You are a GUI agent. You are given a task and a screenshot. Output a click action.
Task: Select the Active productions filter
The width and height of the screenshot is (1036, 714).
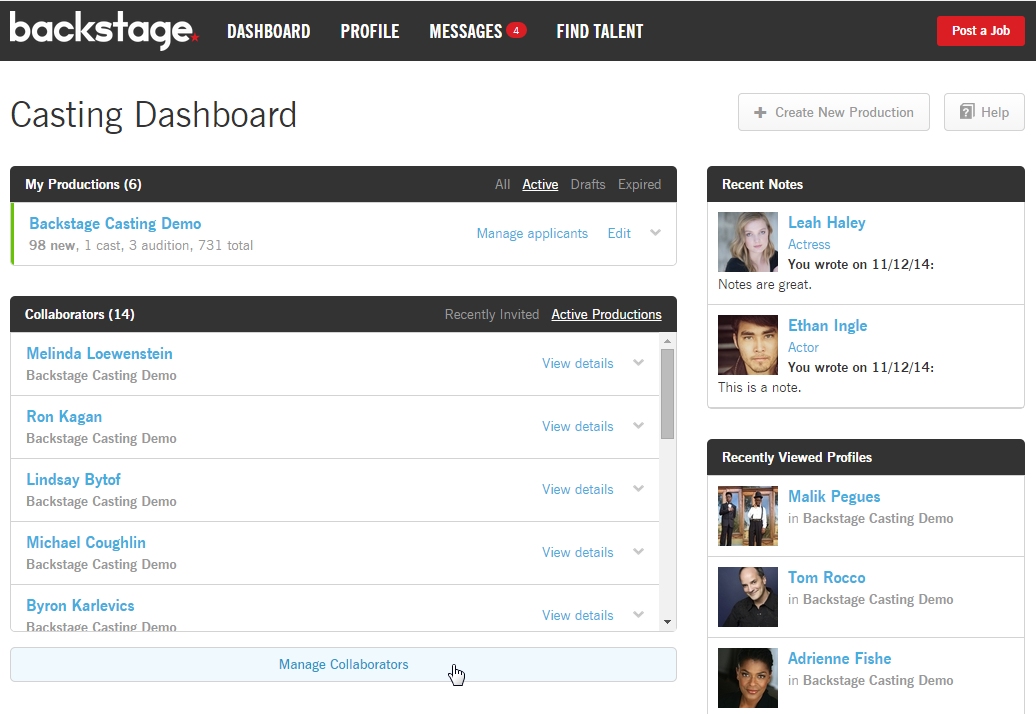[x=540, y=184]
